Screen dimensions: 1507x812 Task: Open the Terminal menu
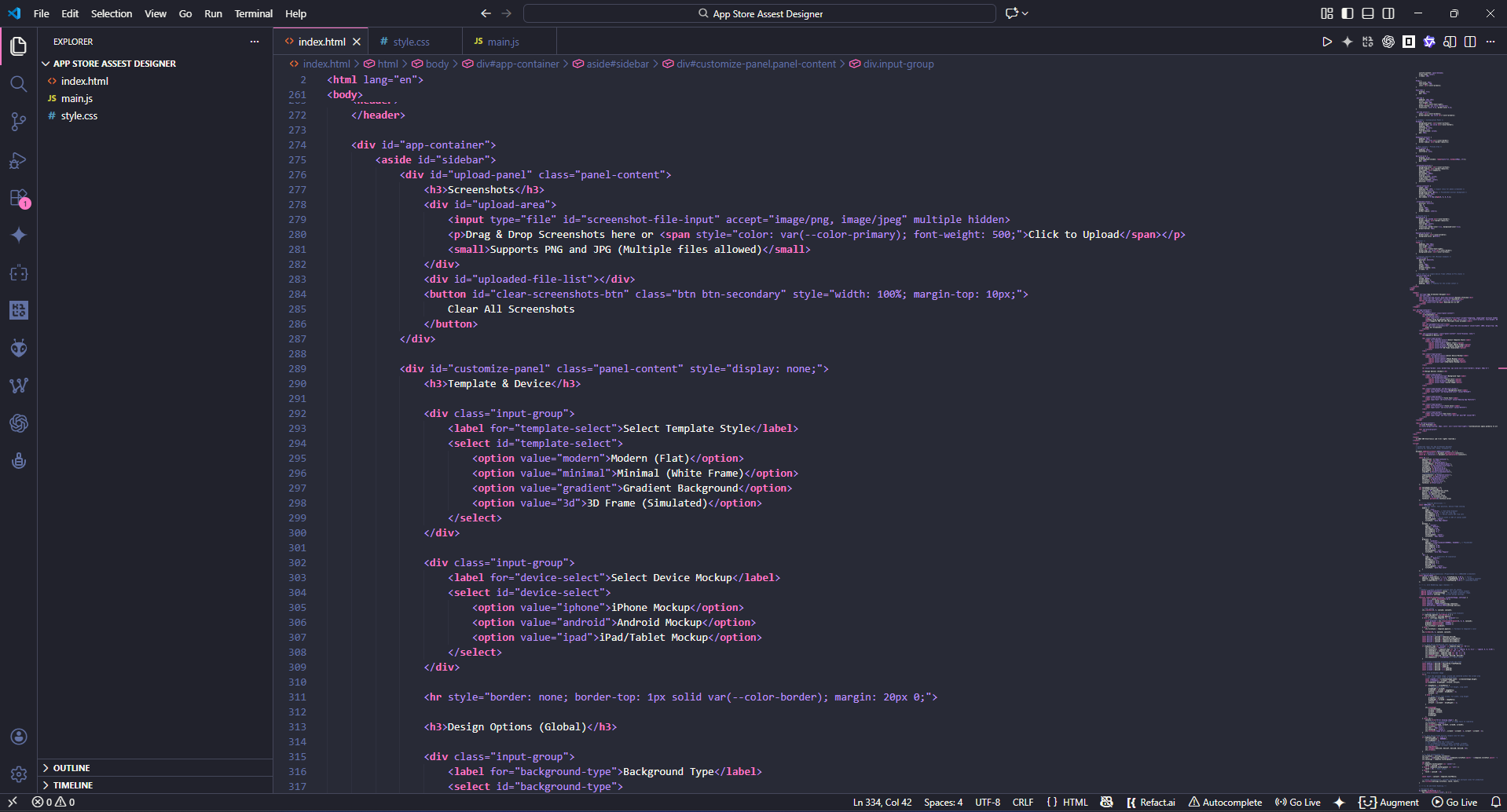(254, 13)
